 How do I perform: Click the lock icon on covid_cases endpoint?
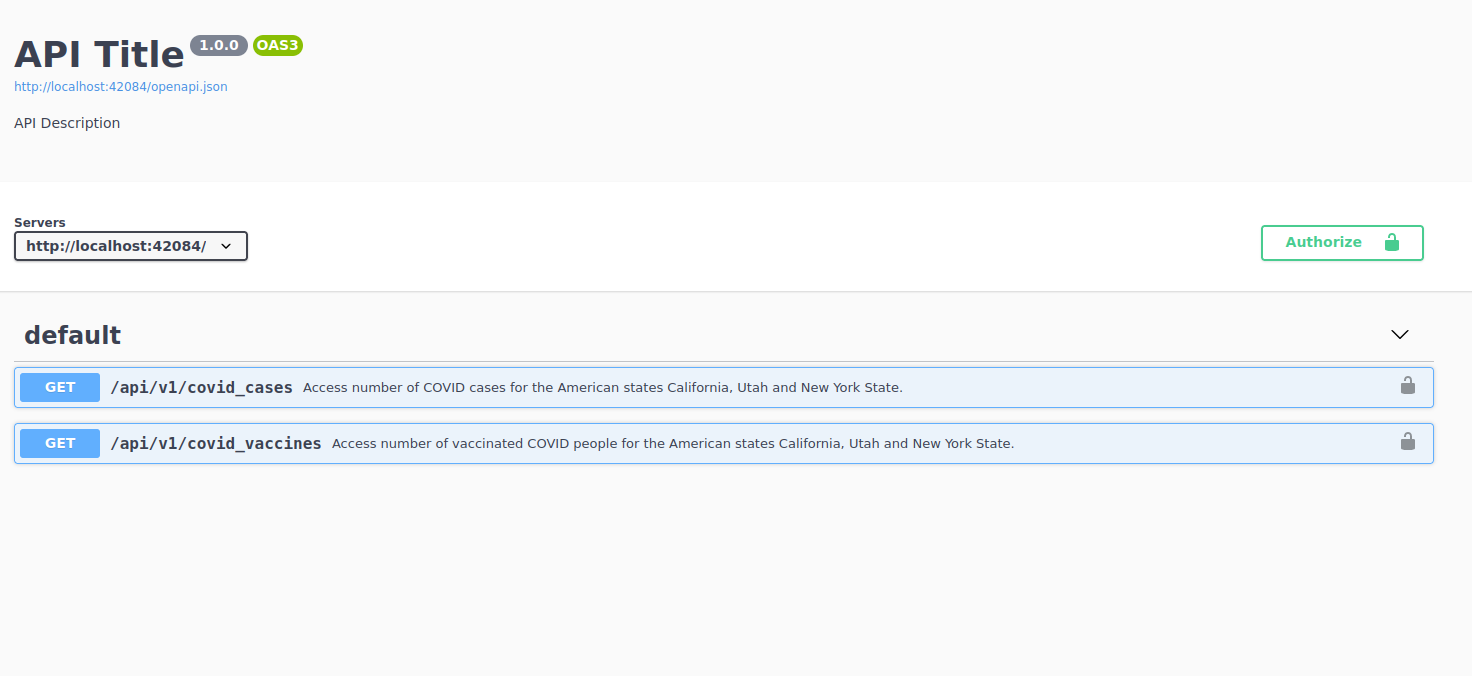pos(1407,386)
